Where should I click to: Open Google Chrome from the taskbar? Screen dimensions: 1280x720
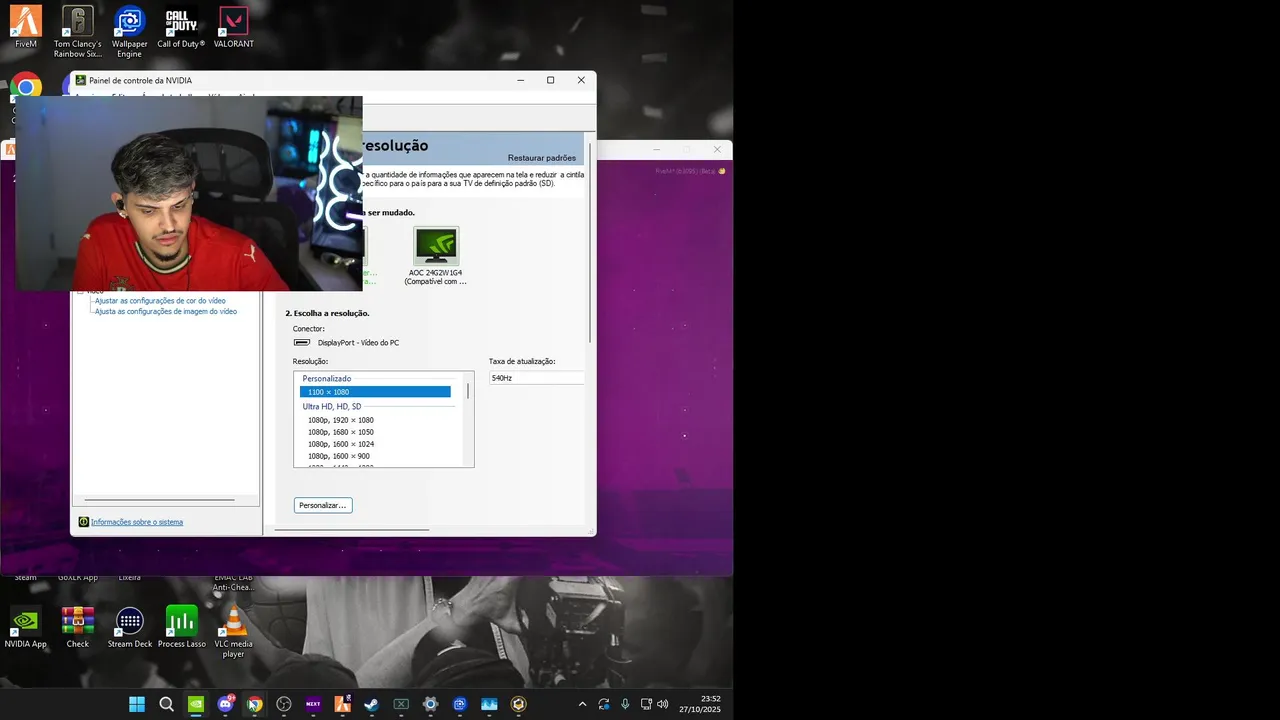[x=254, y=704]
